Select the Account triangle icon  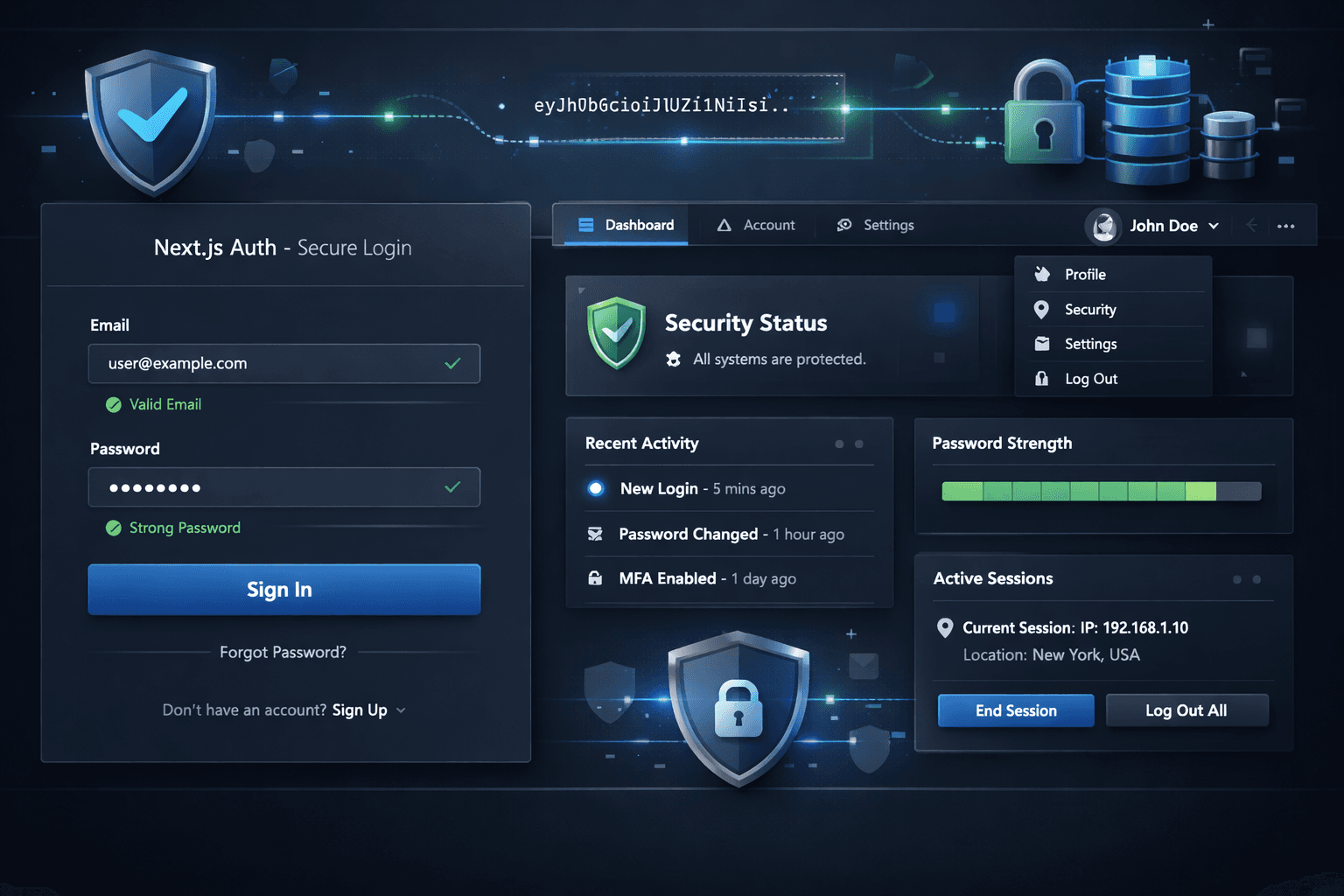coord(723,225)
